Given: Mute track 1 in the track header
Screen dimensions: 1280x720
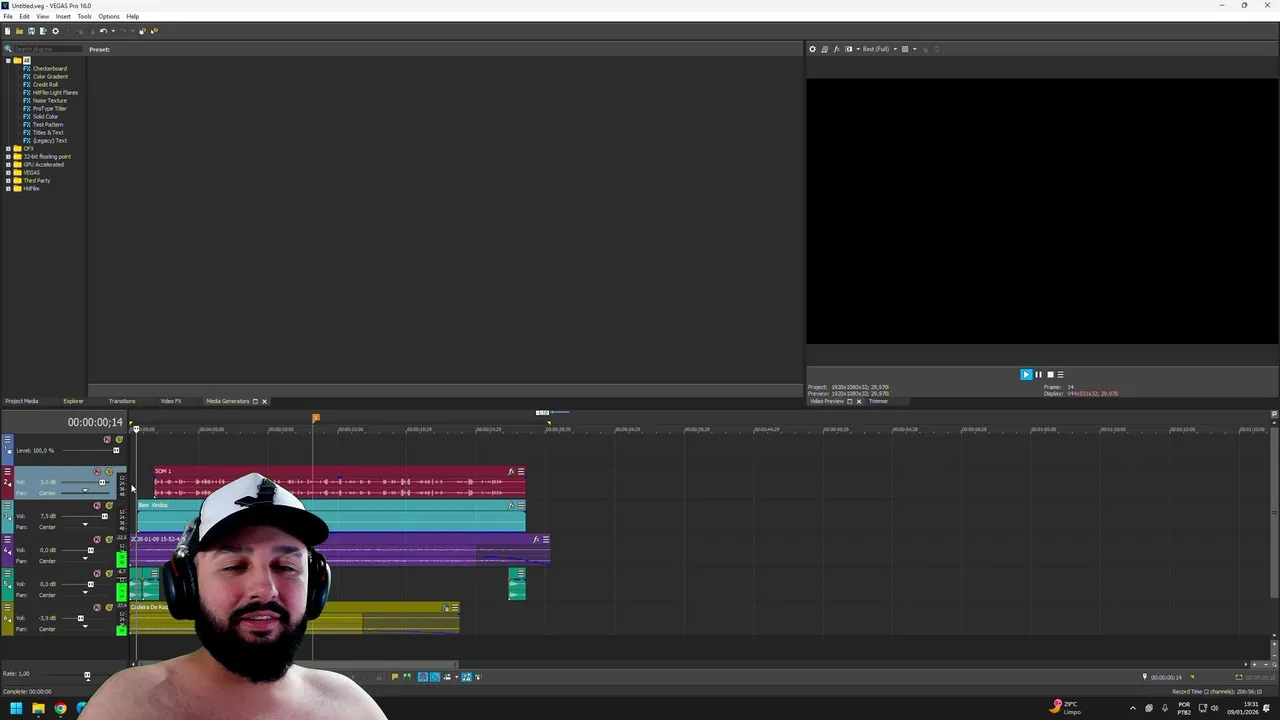Looking at the screenshot, I should [107, 439].
